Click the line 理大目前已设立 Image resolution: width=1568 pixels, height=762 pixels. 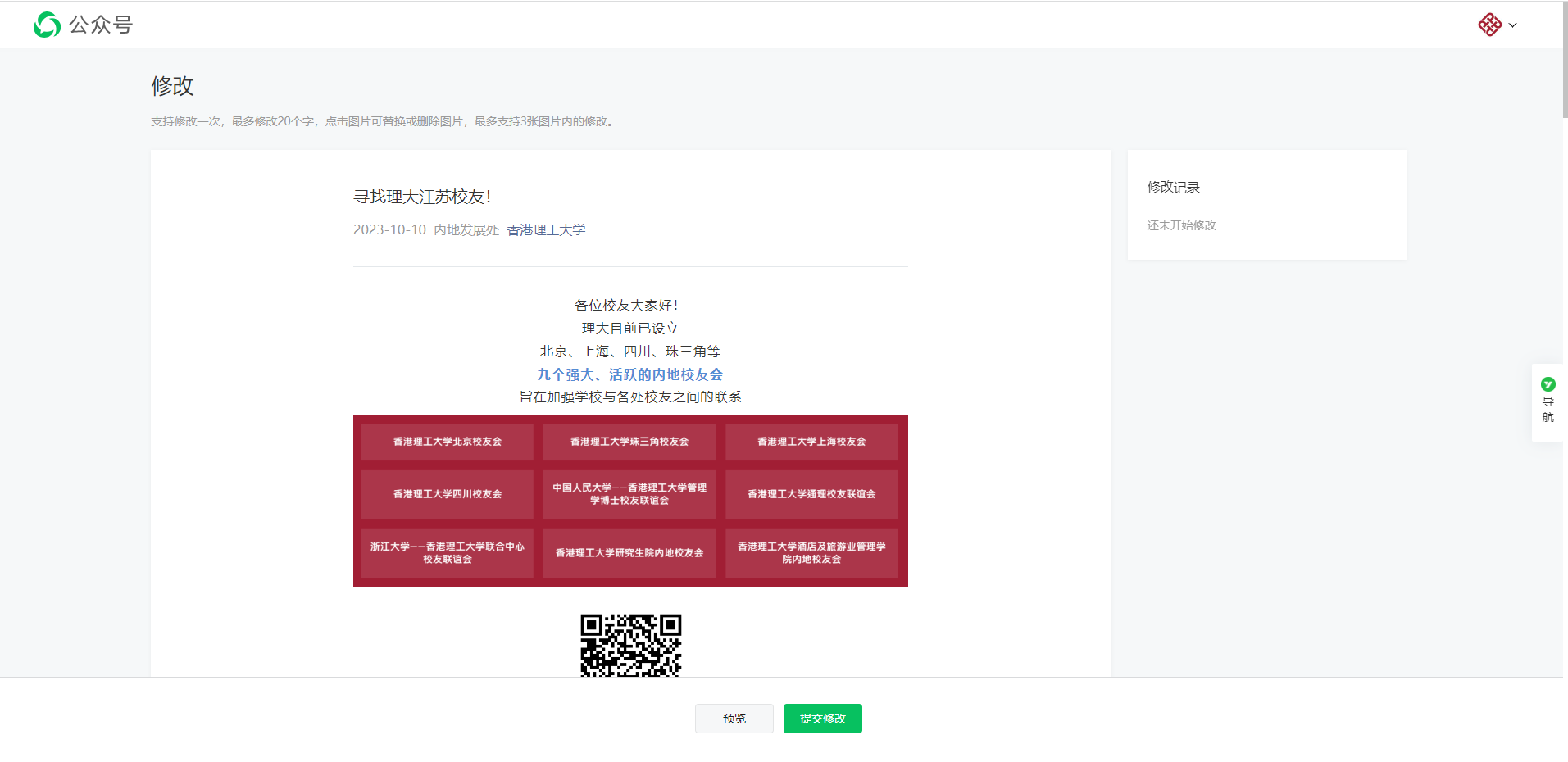coord(630,329)
